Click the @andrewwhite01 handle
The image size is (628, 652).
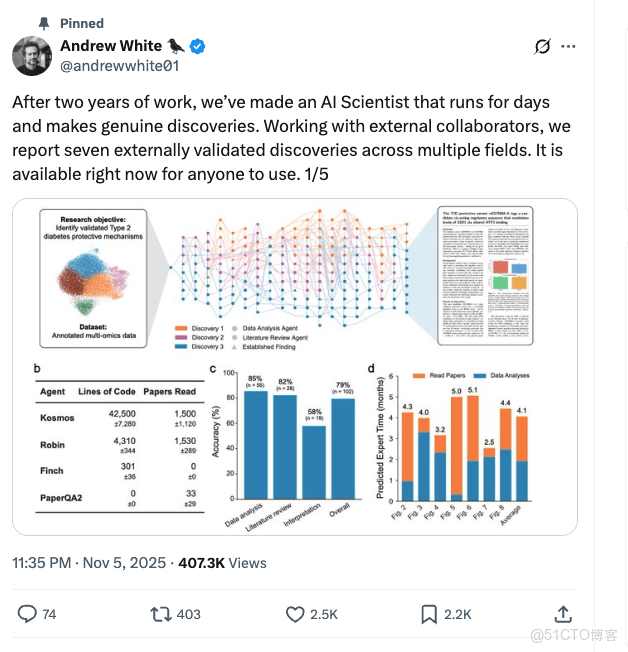119,67
